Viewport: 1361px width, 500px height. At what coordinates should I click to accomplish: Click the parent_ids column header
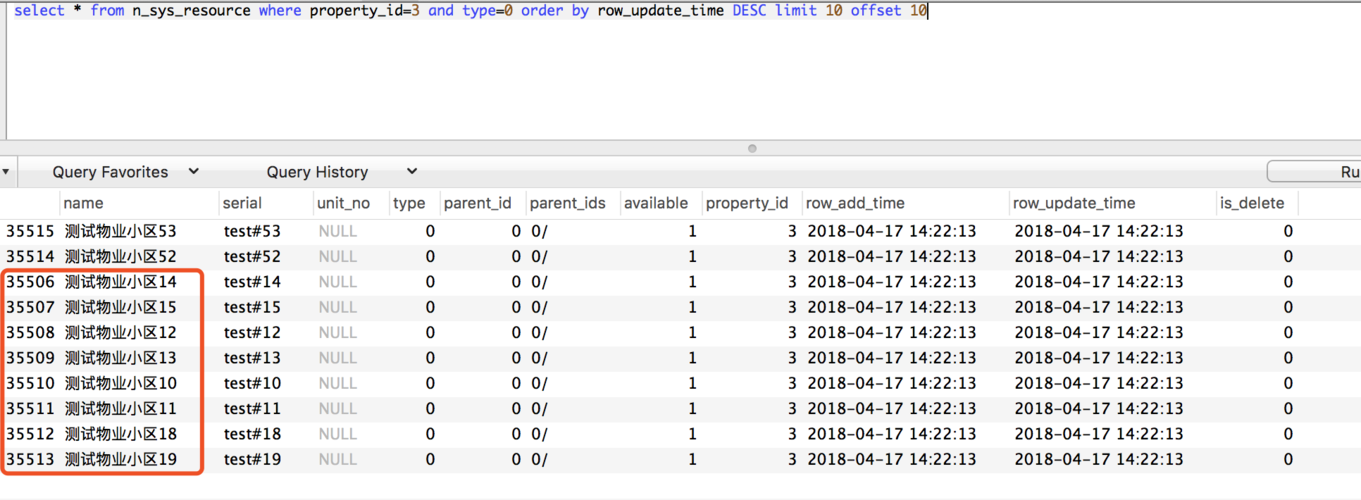click(567, 203)
